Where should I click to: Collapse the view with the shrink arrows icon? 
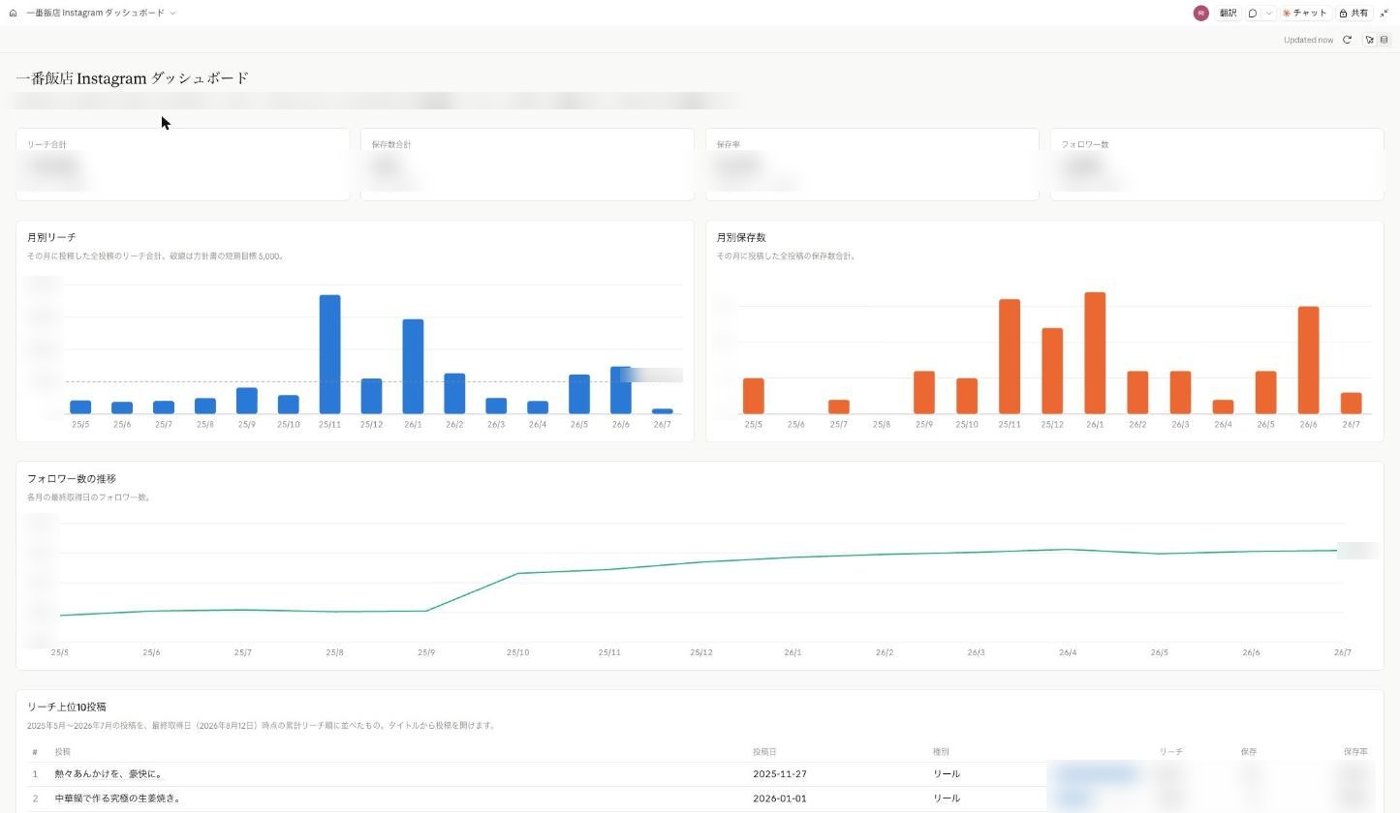[x=1385, y=13]
